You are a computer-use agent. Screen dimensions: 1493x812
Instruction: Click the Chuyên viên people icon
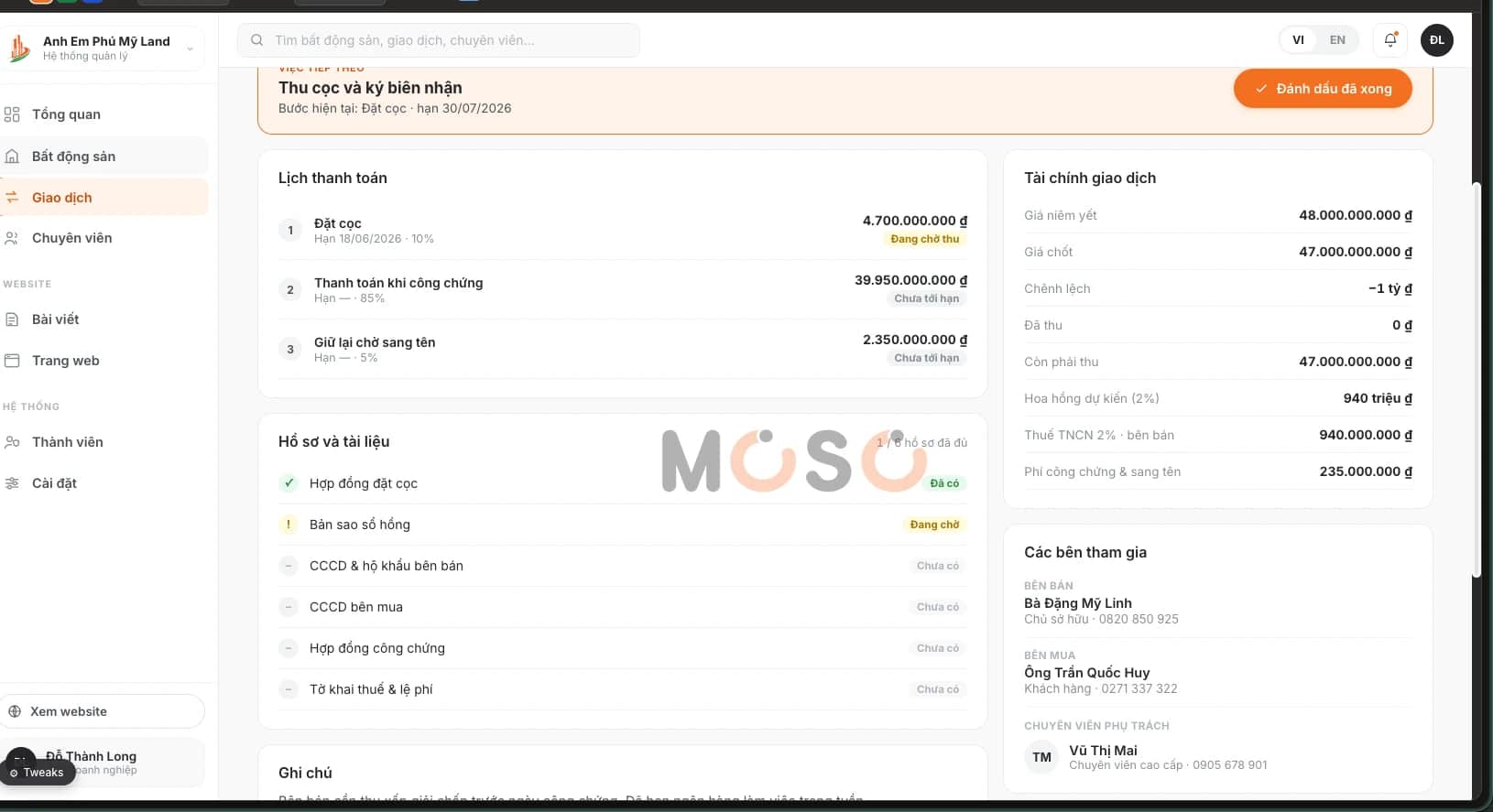[12, 238]
